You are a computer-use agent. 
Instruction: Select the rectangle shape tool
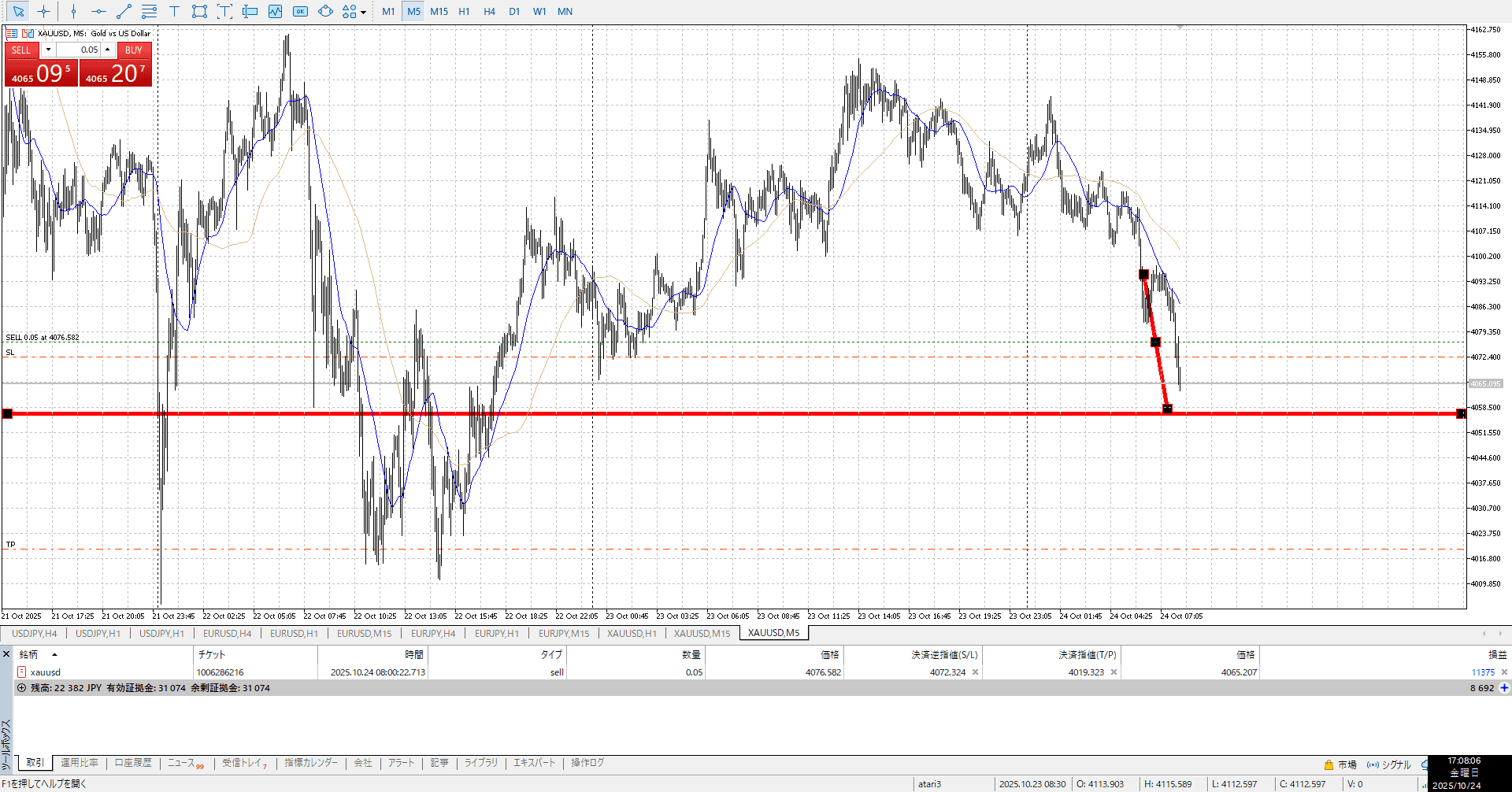(199, 11)
